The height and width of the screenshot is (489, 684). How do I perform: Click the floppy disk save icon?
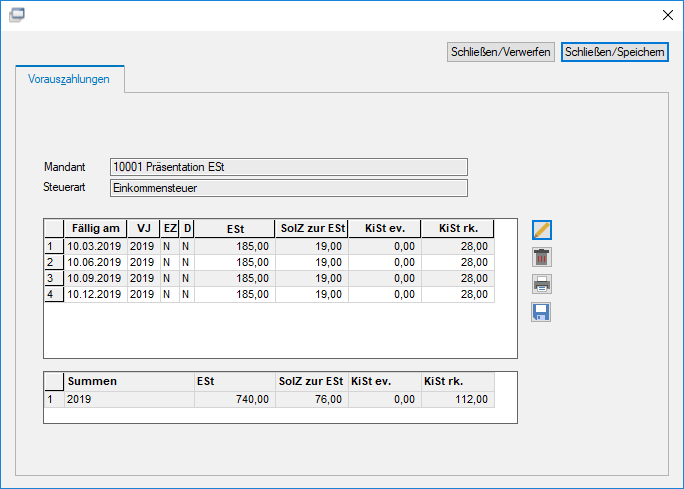pyautogui.click(x=541, y=312)
